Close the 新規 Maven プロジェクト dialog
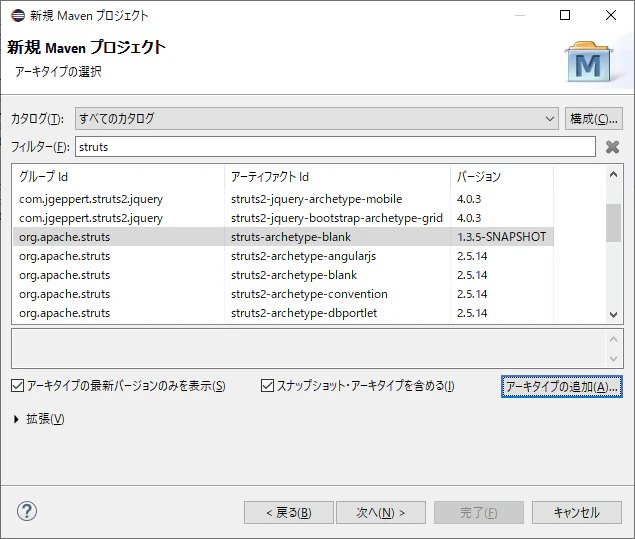The image size is (635, 539). click(611, 15)
